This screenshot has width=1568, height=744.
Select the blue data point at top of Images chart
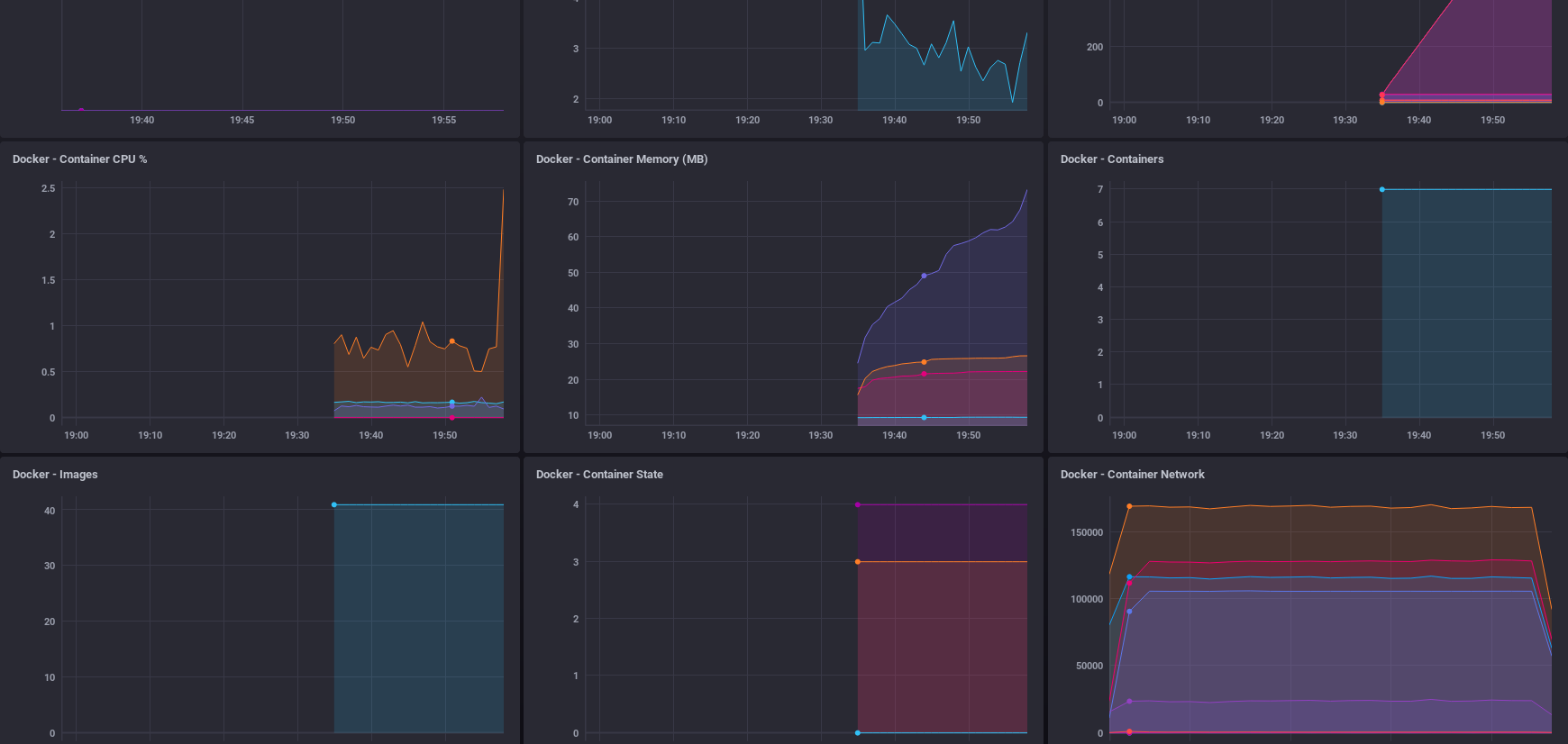click(x=334, y=504)
